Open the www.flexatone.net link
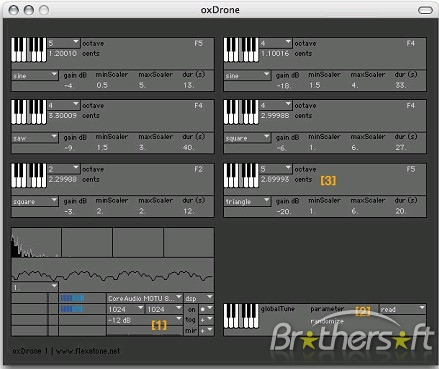Viewport: 439px width, 369px height. (x=88, y=351)
